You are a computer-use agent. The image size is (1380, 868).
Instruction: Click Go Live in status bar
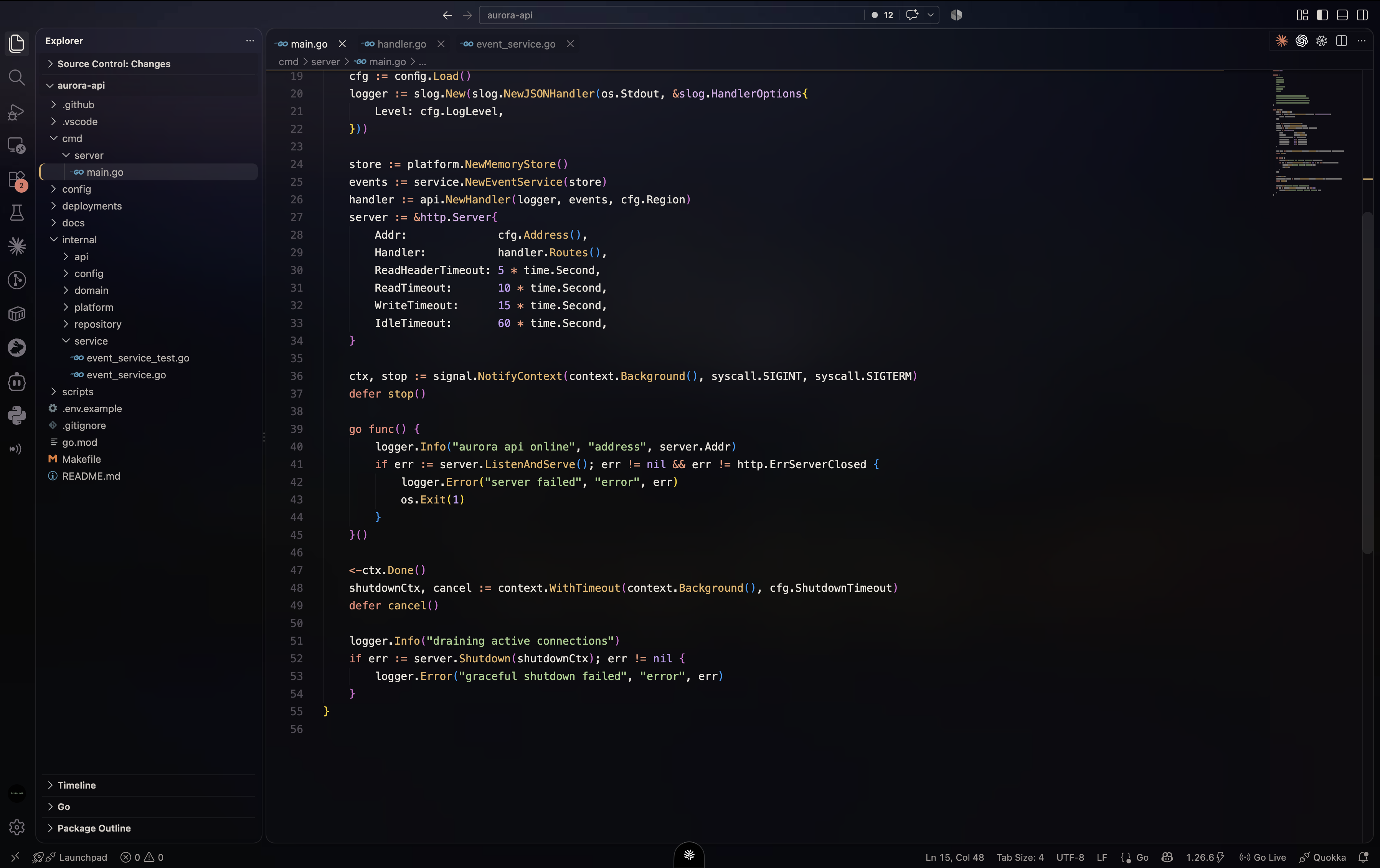tap(1263, 857)
